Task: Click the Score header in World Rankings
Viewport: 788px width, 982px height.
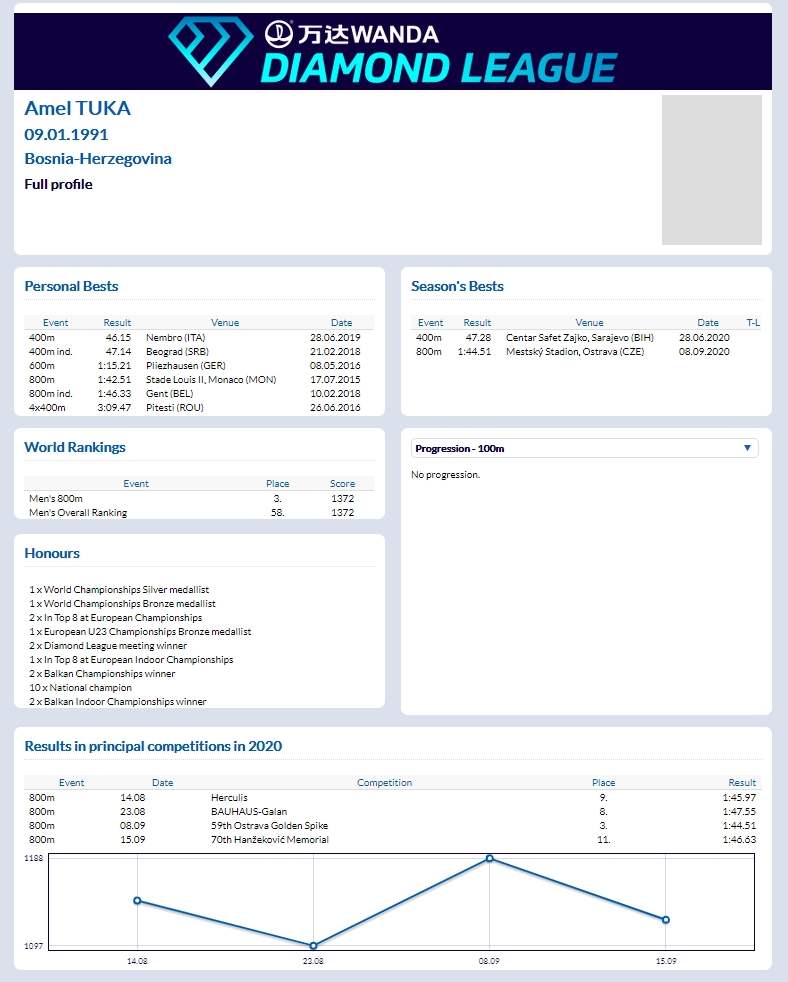Action: click(342, 483)
